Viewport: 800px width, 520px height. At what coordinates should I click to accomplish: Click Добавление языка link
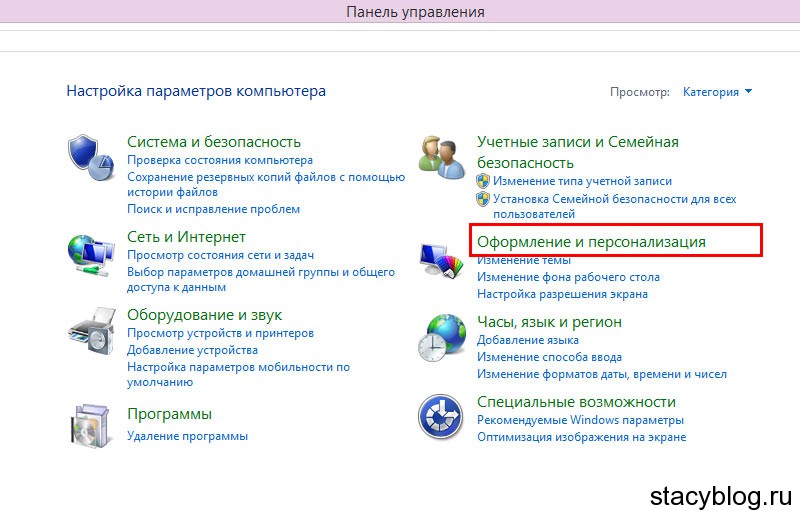tap(528, 340)
